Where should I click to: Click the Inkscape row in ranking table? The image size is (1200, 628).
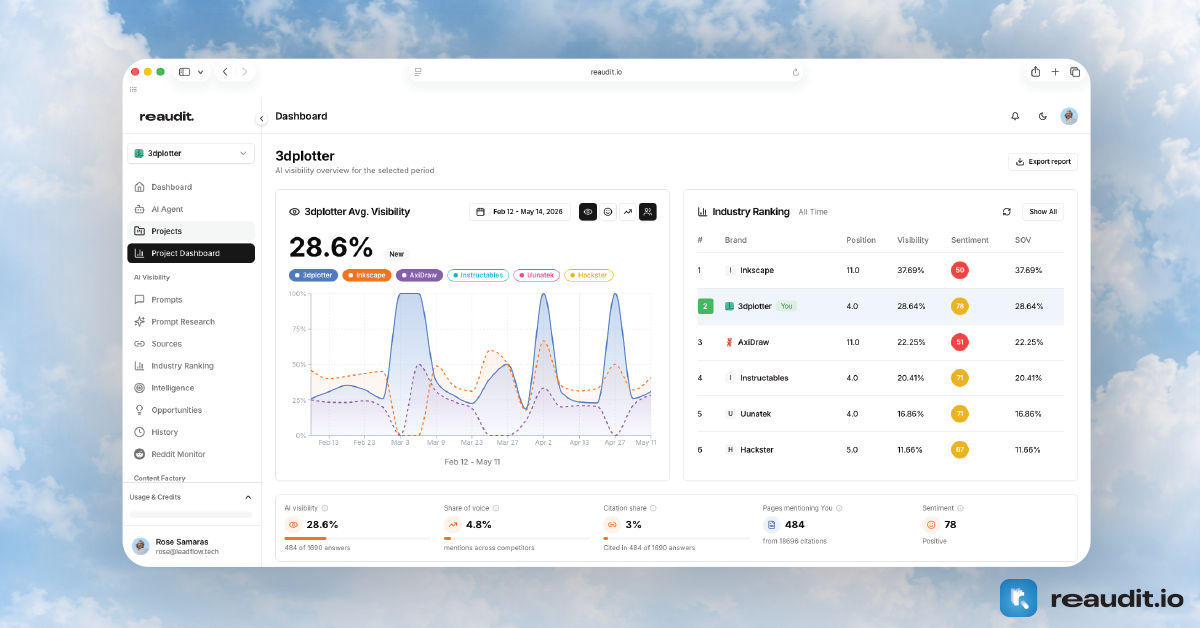[880, 270]
